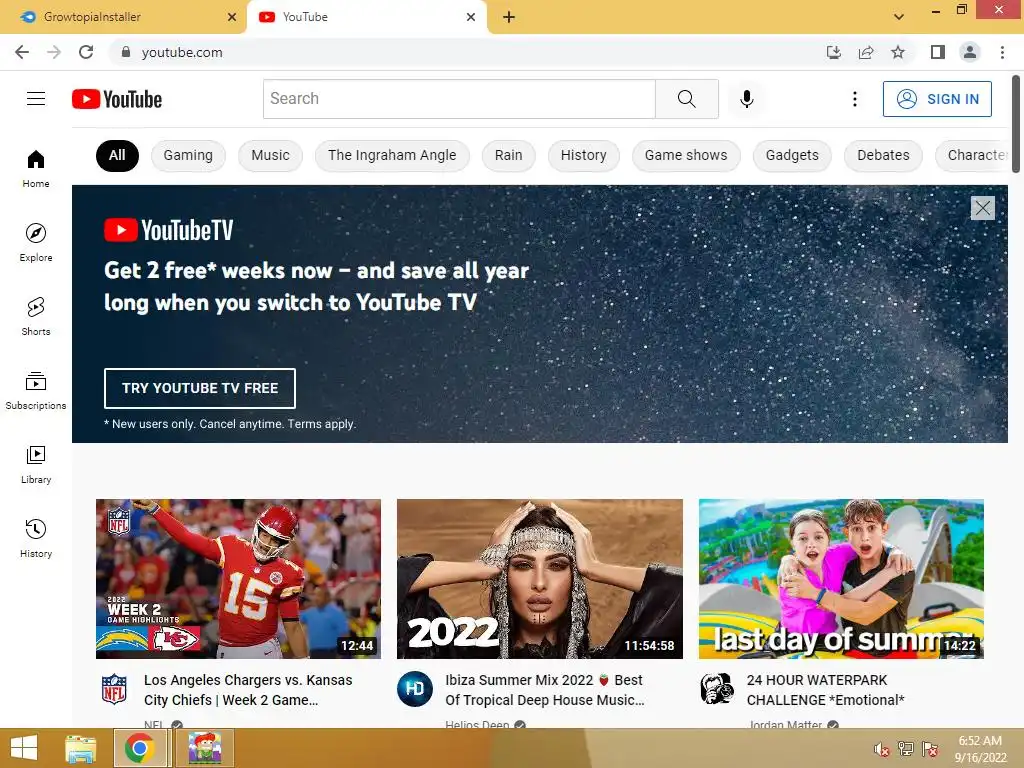
Task: Open the Windows Start button
Action: (x=24, y=748)
